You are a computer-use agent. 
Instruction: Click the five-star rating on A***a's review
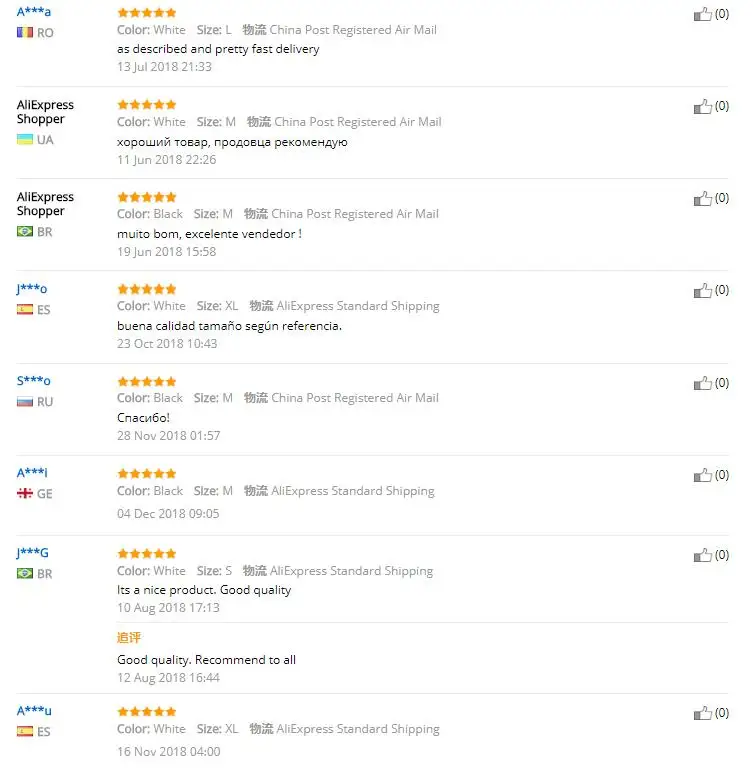click(146, 13)
